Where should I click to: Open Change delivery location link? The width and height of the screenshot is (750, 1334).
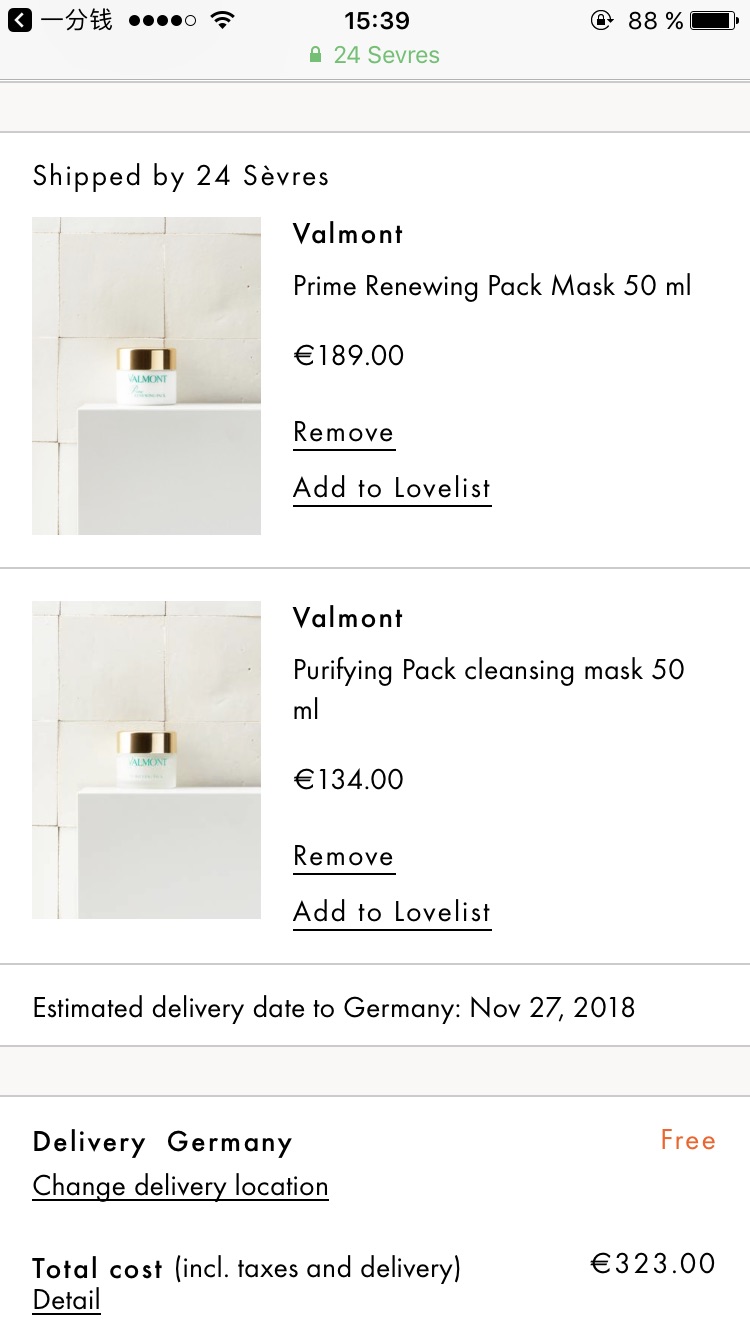tap(181, 1187)
